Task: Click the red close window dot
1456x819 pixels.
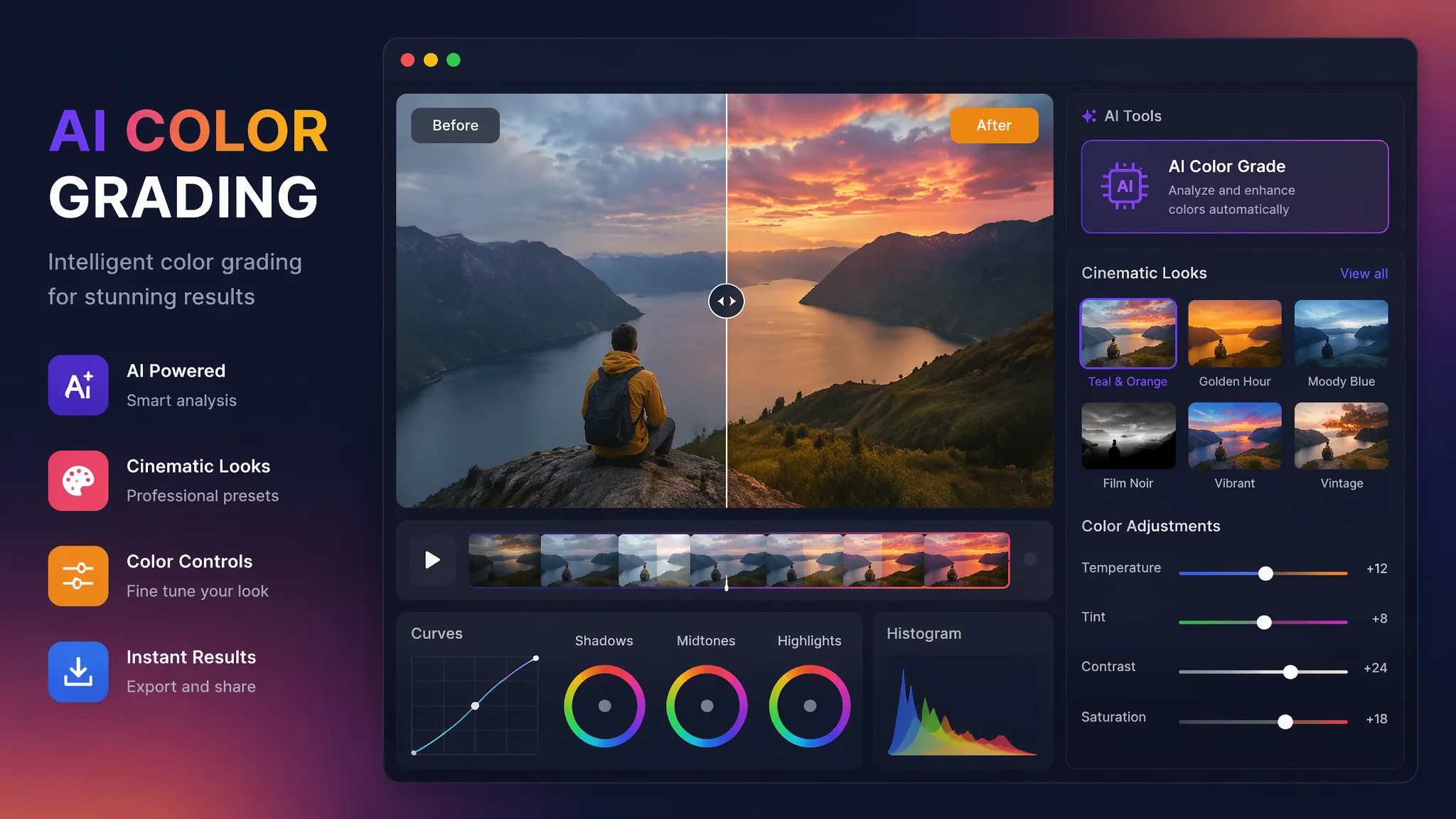Action: click(x=407, y=60)
